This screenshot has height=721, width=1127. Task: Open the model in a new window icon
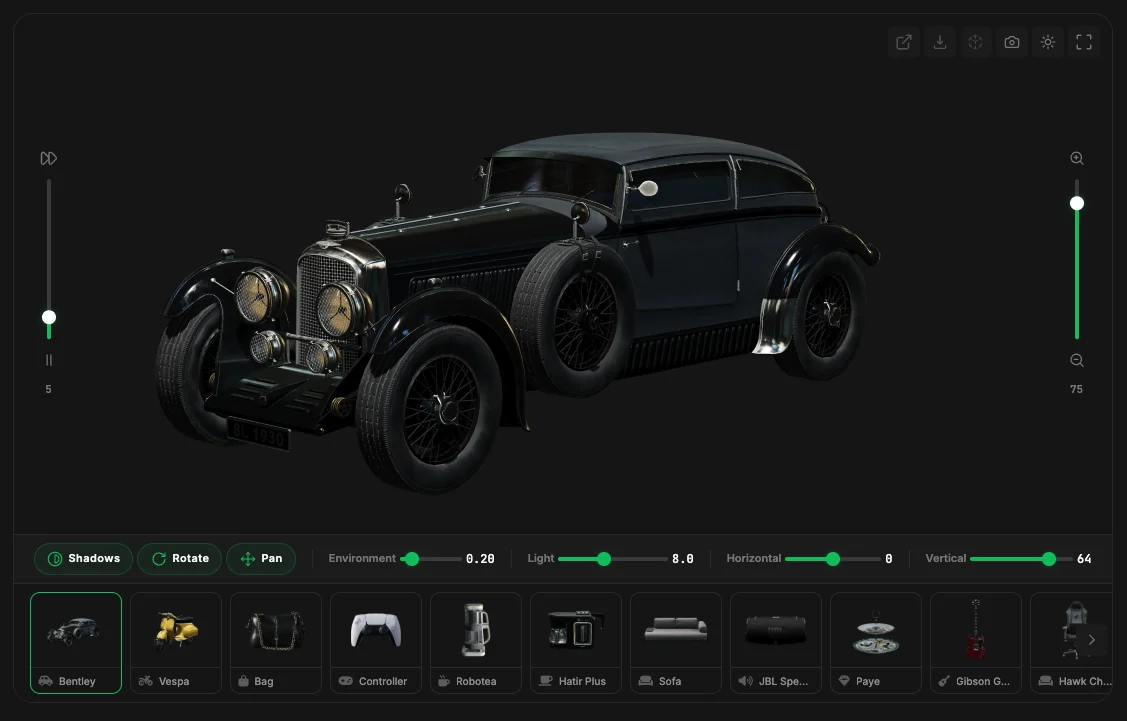pos(903,42)
